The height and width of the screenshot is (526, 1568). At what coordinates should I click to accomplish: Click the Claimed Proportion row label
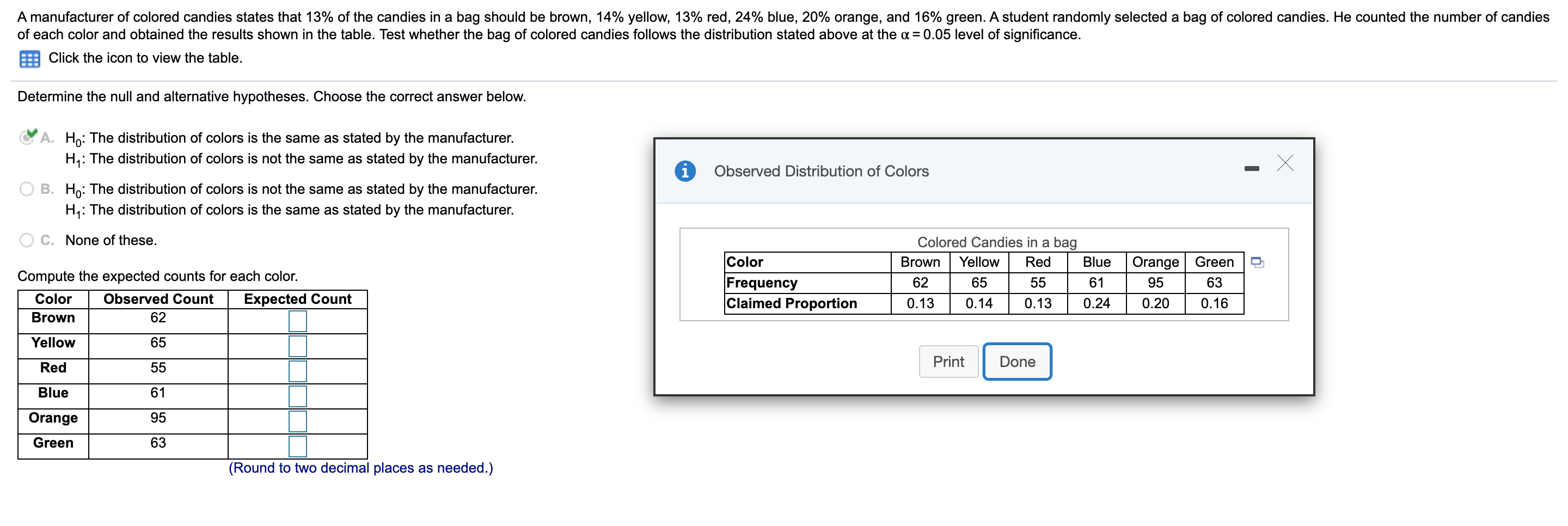click(790, 303)
